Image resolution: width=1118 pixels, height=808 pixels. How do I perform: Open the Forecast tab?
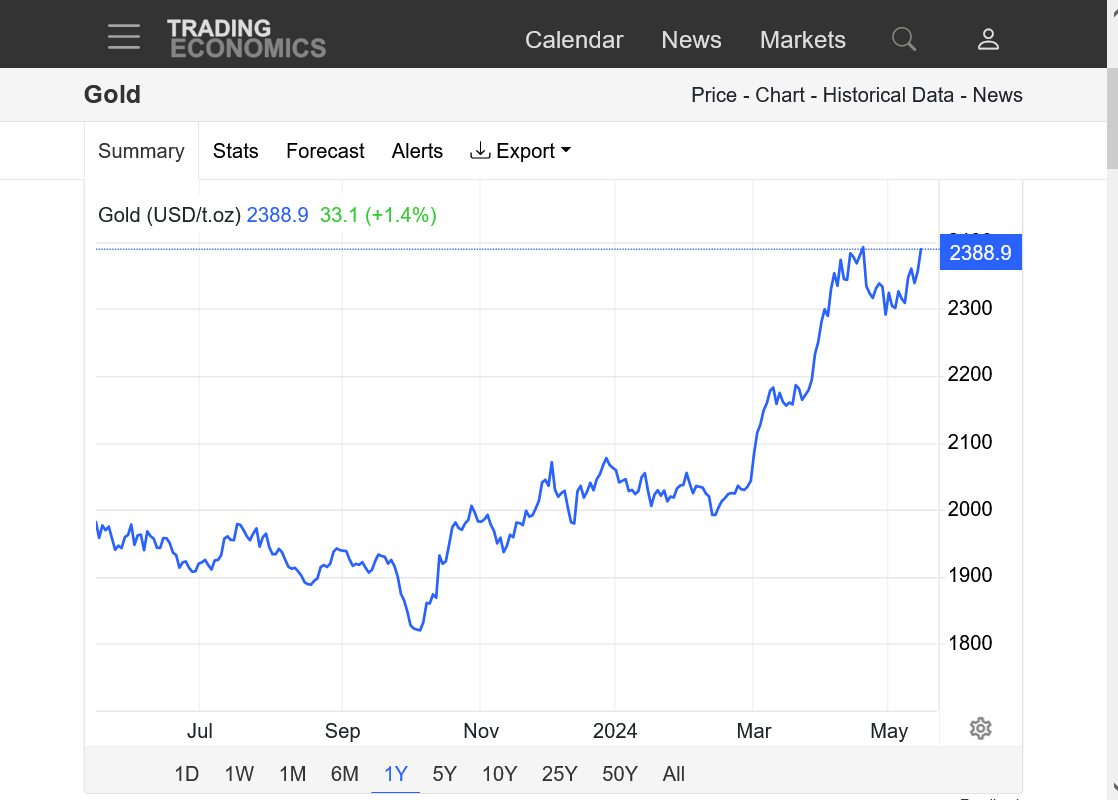click(x=325, y=151)
